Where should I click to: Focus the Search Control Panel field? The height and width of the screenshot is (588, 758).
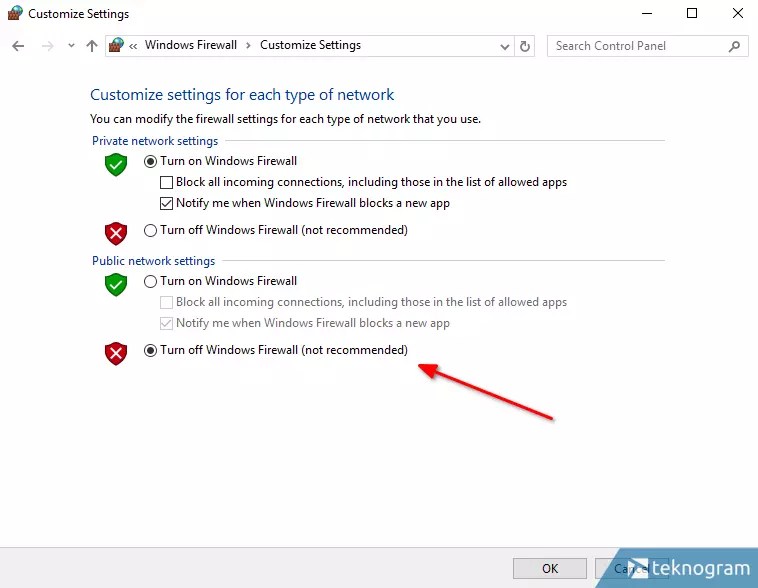pyautogui.click(x=647, y=46)
